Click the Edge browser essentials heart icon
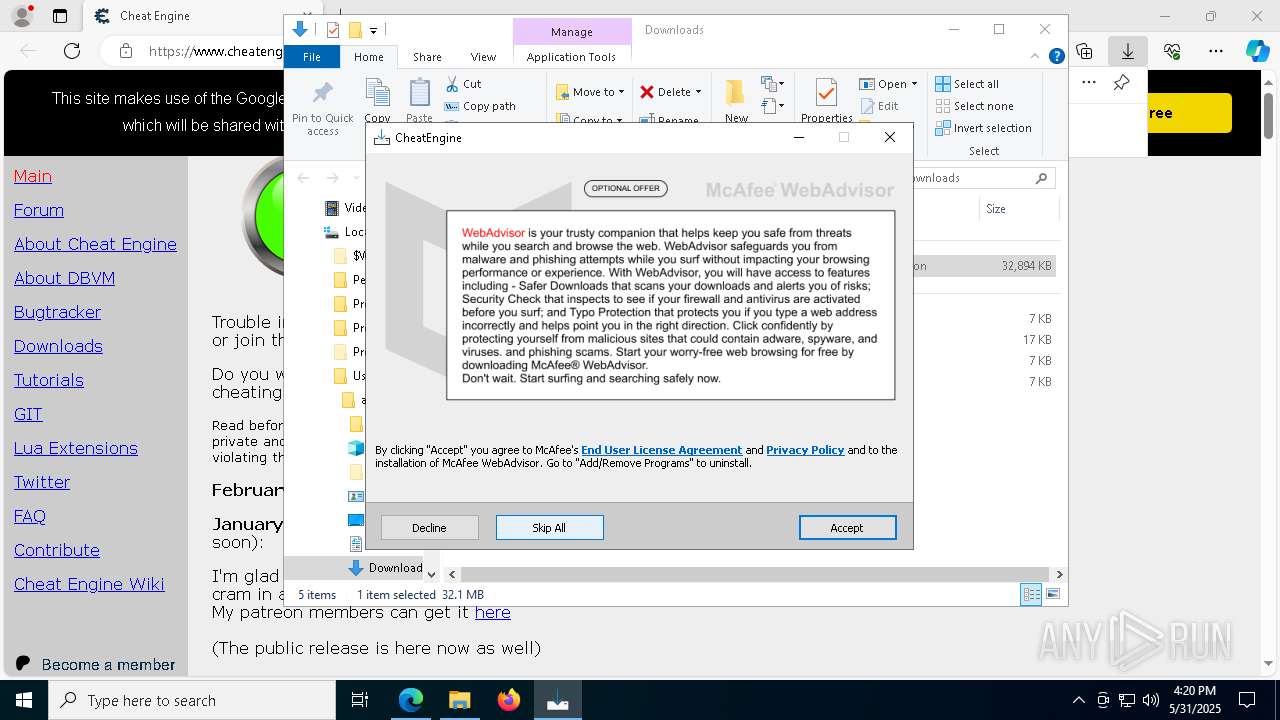The height and width of the screenshot is (720, 1280). pyautogui.click(x=1172, y=51)
